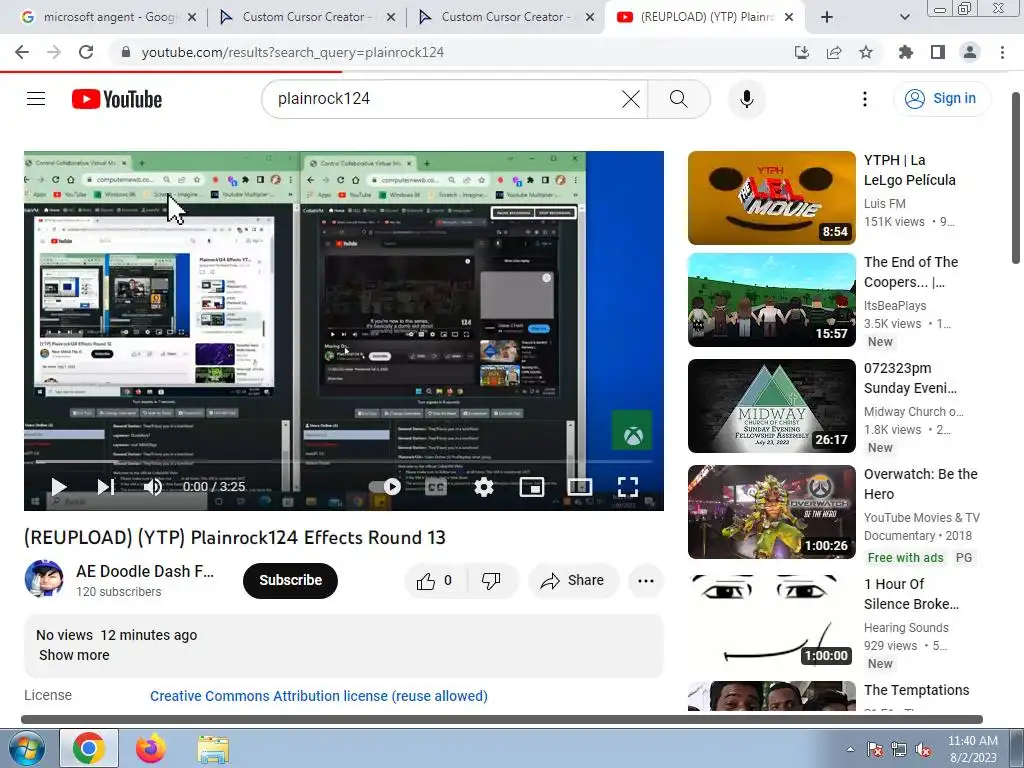Open the tab search dropdown arrow
The width and height of the screenshot is (1024, 768).
point(904,17)
